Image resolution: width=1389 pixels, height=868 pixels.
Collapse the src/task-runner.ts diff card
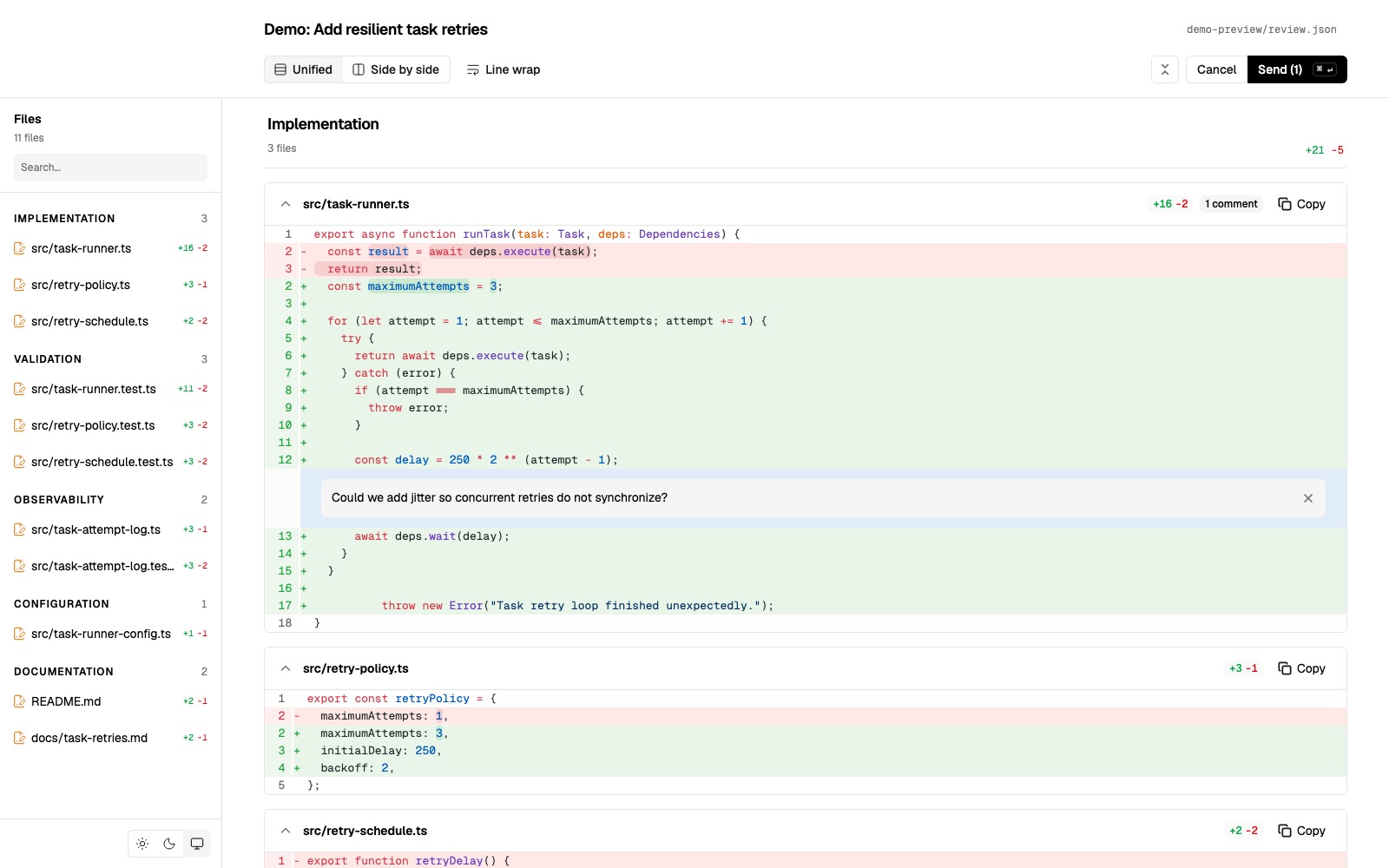pos(286,204)
